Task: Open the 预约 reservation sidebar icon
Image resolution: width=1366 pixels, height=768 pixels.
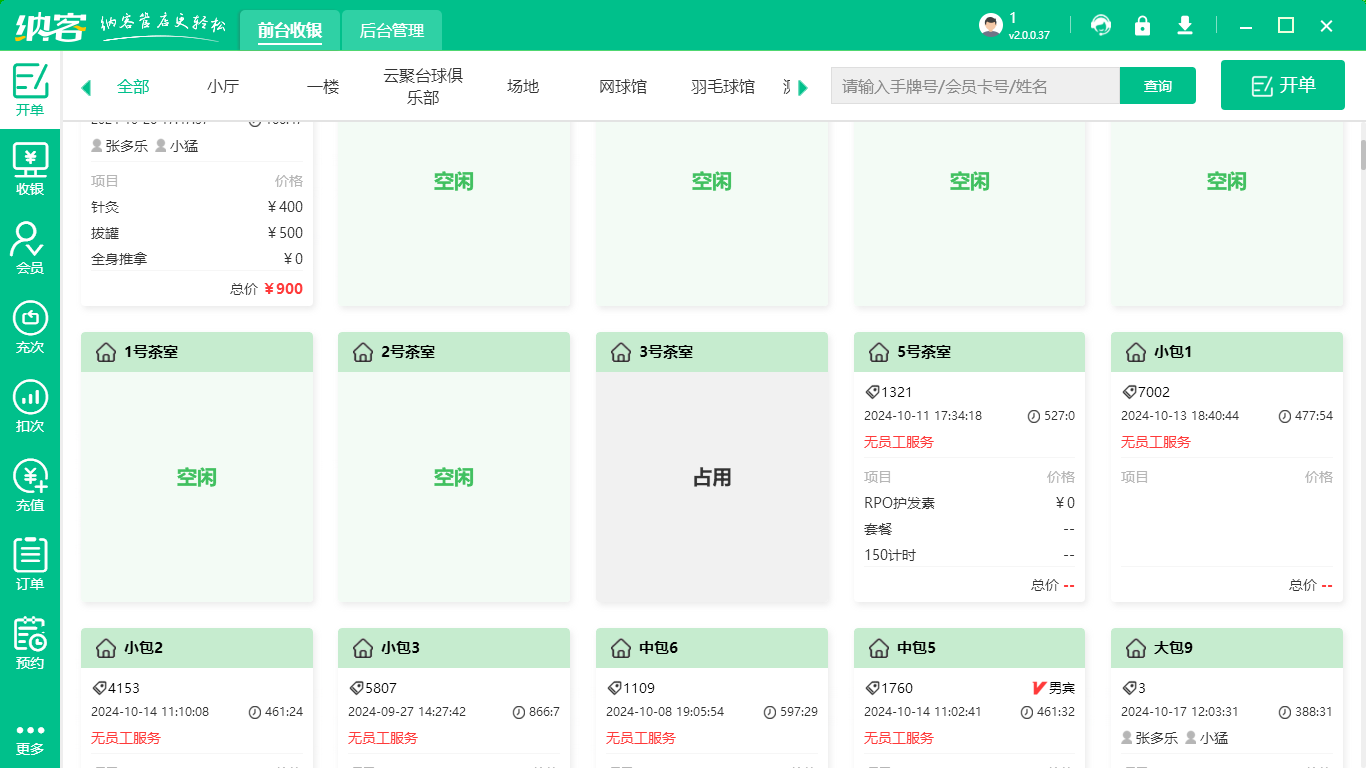Action: pos(30,643)
